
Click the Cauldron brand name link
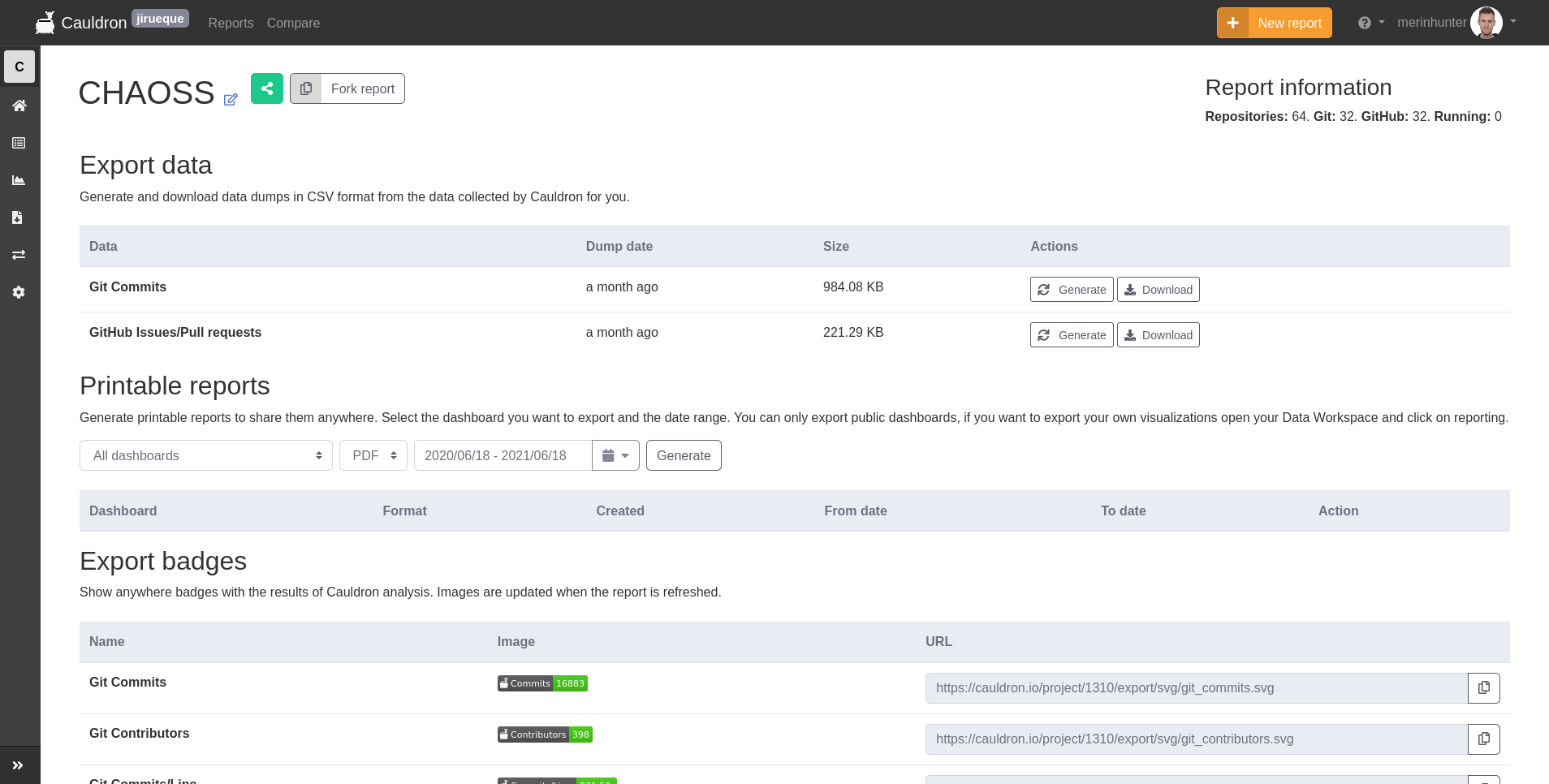pyautogui.click(x=94, y=23)
